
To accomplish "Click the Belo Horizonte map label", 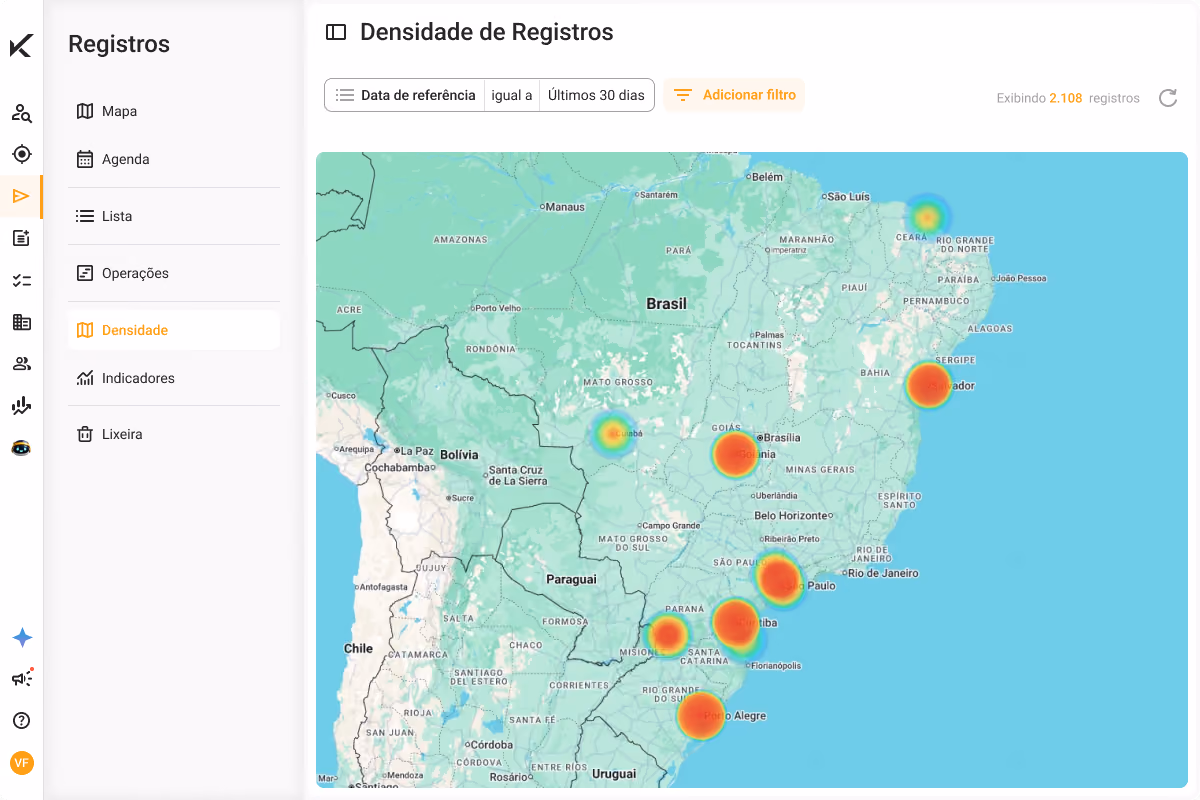I will [x=791, y=516].
